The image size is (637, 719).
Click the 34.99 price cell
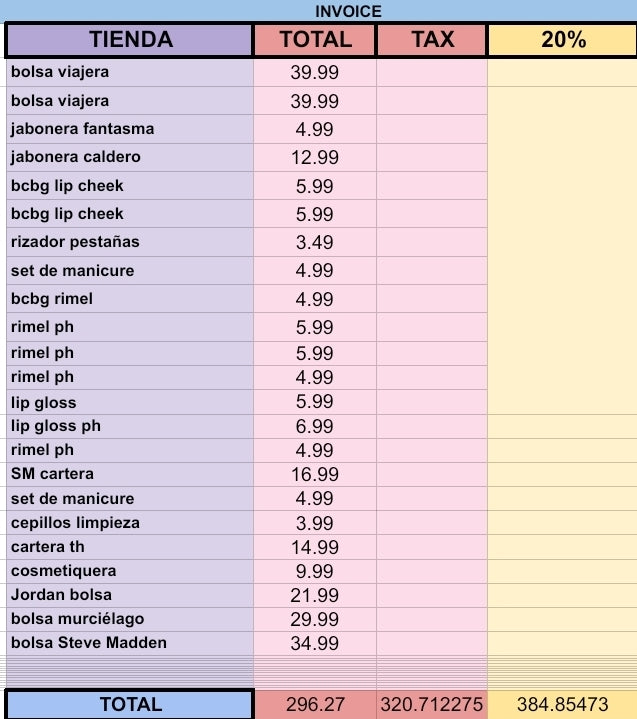pos(315,644)
